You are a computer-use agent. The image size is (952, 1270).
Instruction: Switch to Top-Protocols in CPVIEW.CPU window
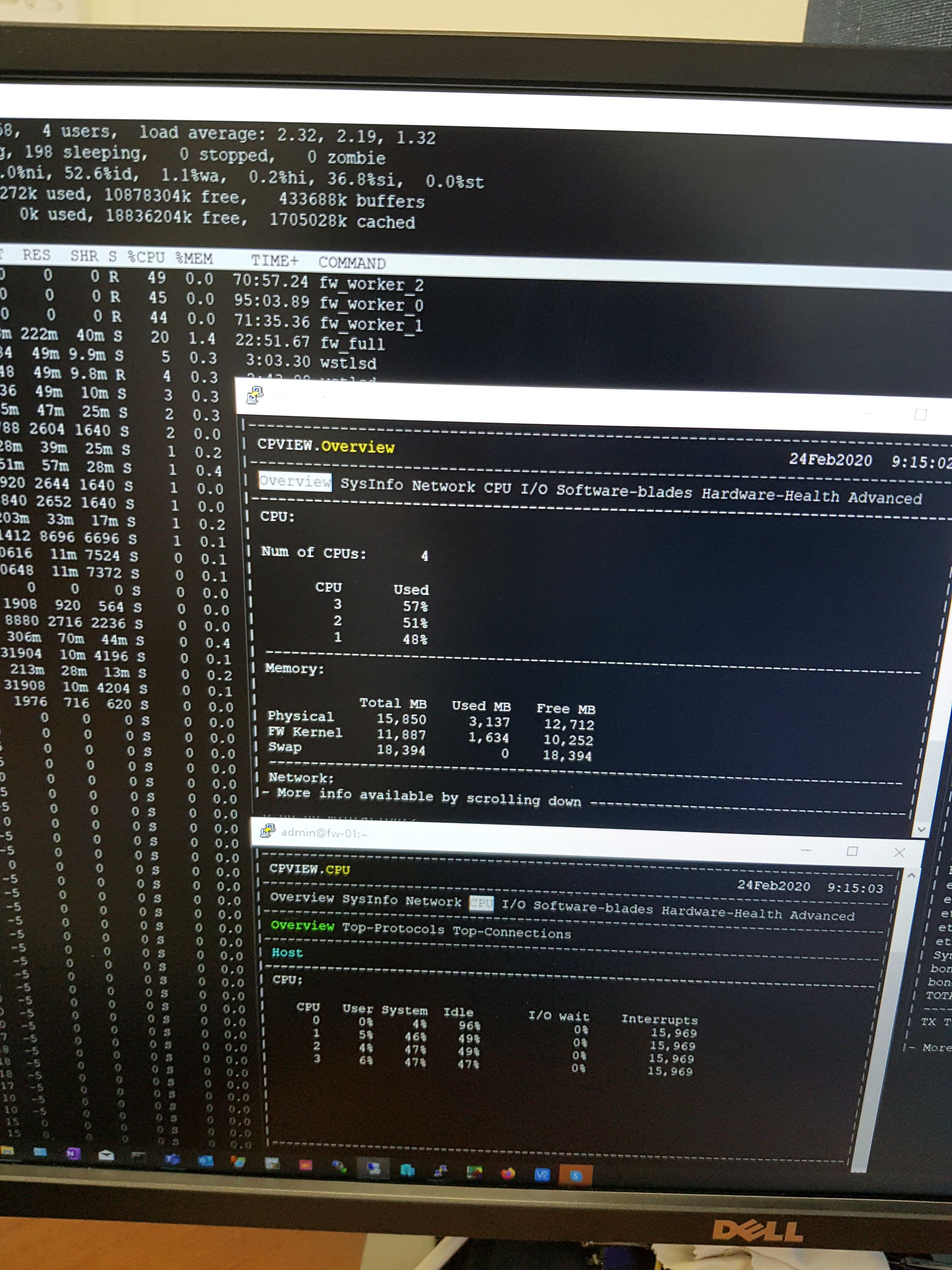[393, 930]
